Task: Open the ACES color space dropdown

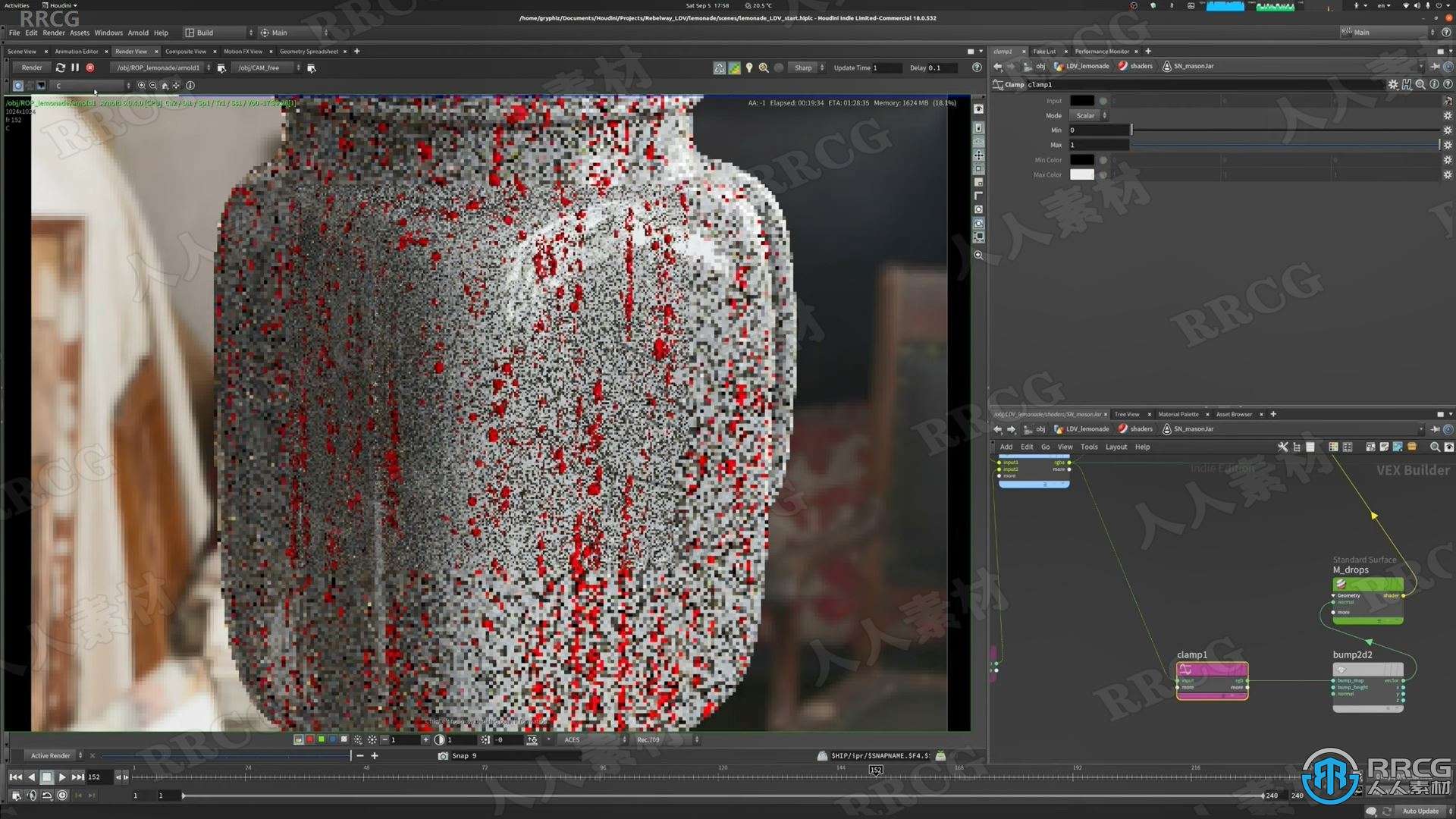Action: [x=593, y=739]
